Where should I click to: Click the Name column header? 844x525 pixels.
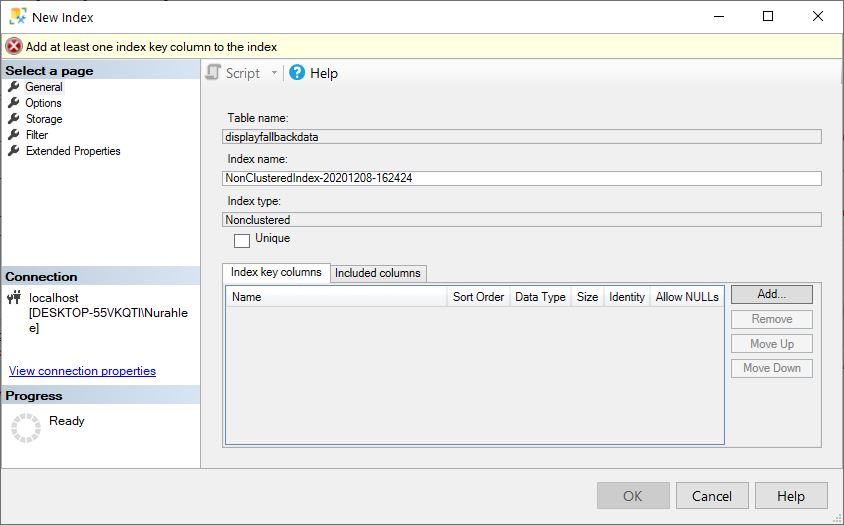pyautogui.click(x=336, y=297)
